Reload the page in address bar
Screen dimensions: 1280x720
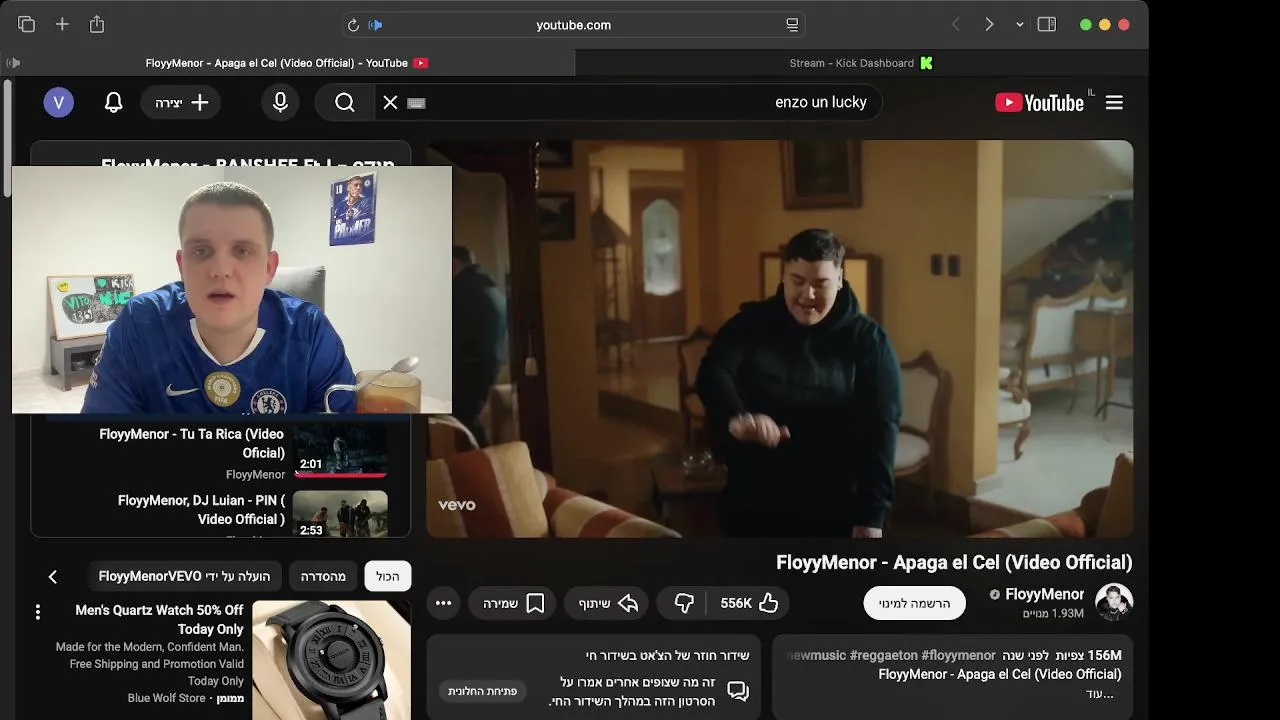tap(353, 25)
